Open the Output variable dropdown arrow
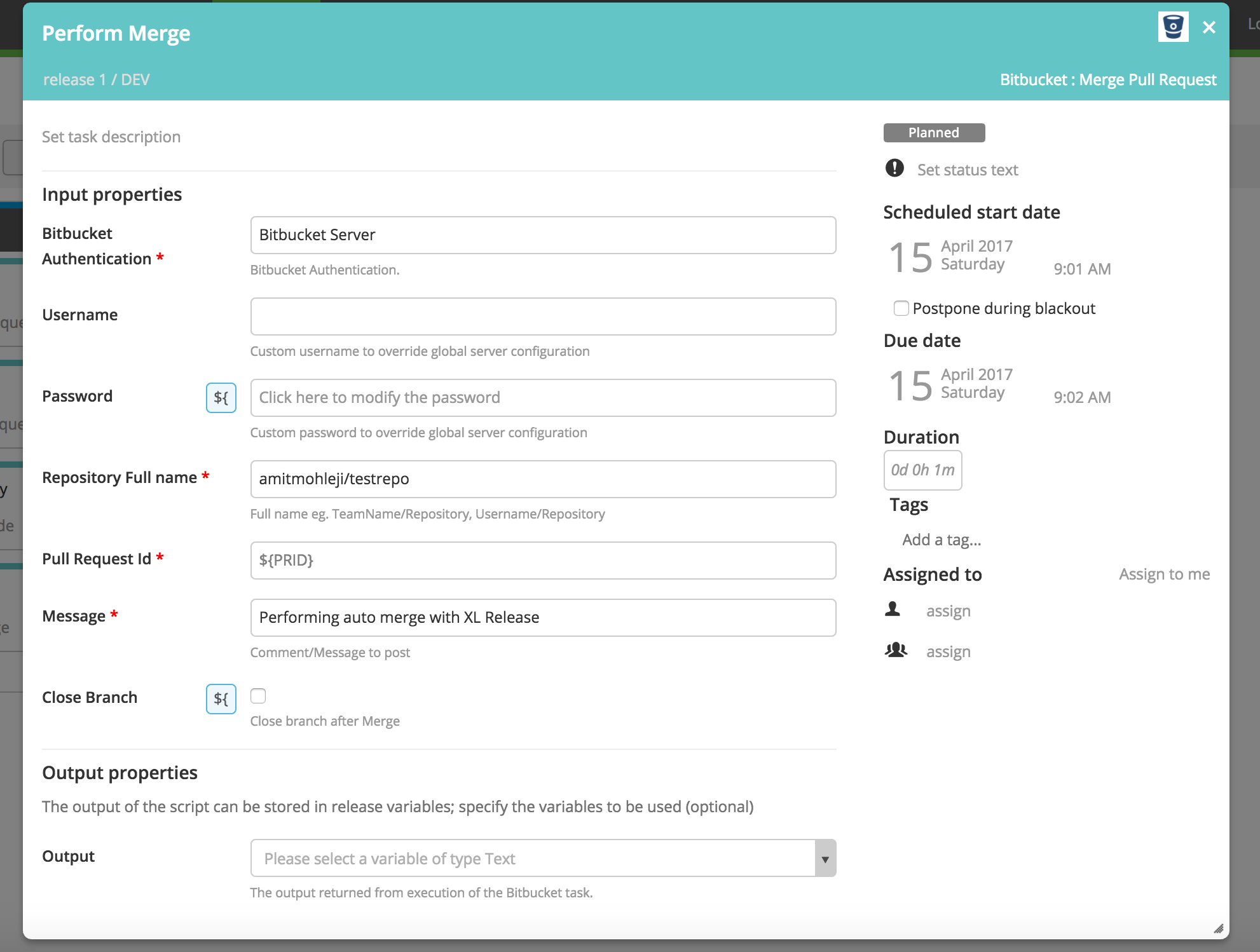The height and width of the screenshot is (952, 1260). pos(825,859)
